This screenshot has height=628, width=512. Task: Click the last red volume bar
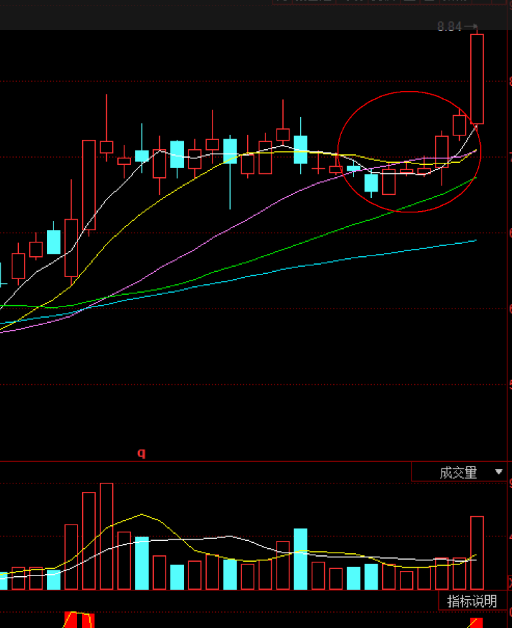tap(477, 553)
